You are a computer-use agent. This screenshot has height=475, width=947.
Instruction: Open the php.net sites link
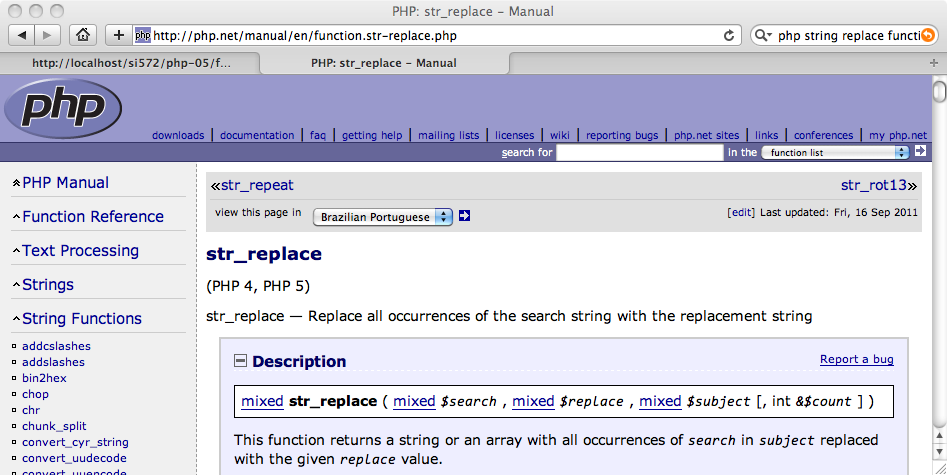[x=707, y=135]
